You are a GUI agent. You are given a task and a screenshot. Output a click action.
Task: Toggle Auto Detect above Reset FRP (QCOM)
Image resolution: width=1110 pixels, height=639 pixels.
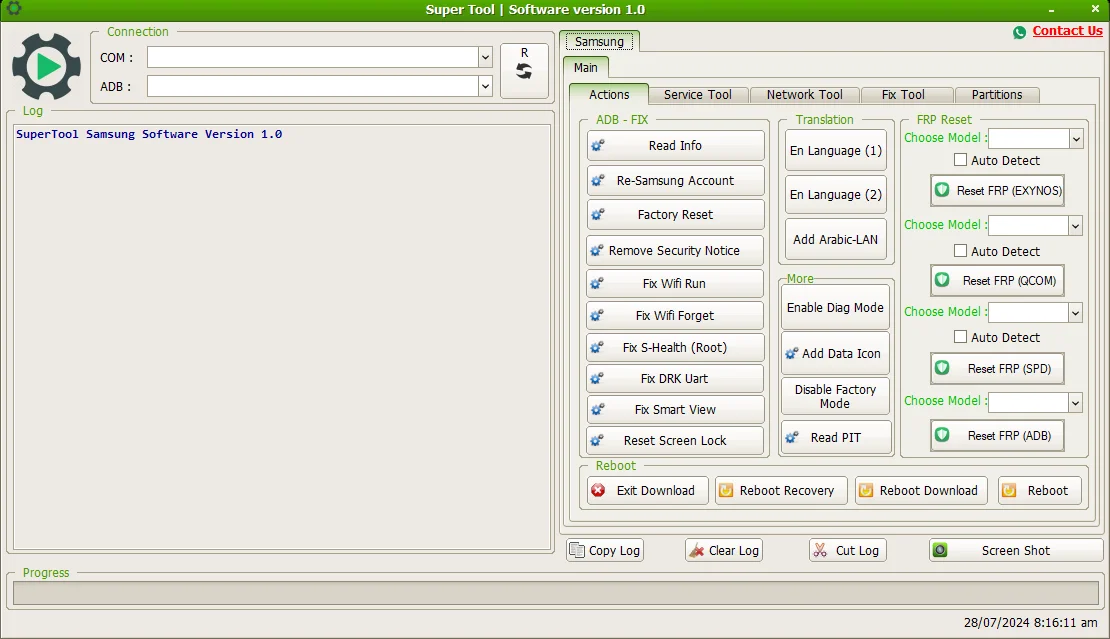point(961,251)
